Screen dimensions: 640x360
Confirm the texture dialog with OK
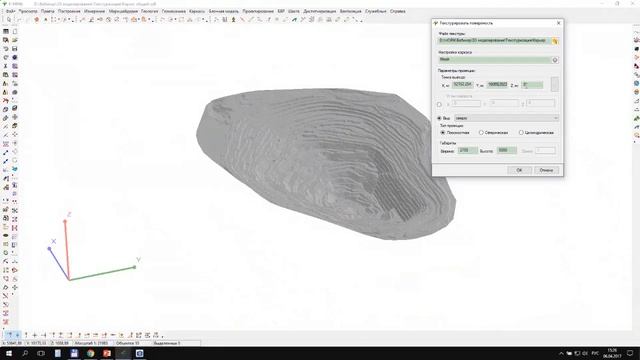(x=519, y=170)
